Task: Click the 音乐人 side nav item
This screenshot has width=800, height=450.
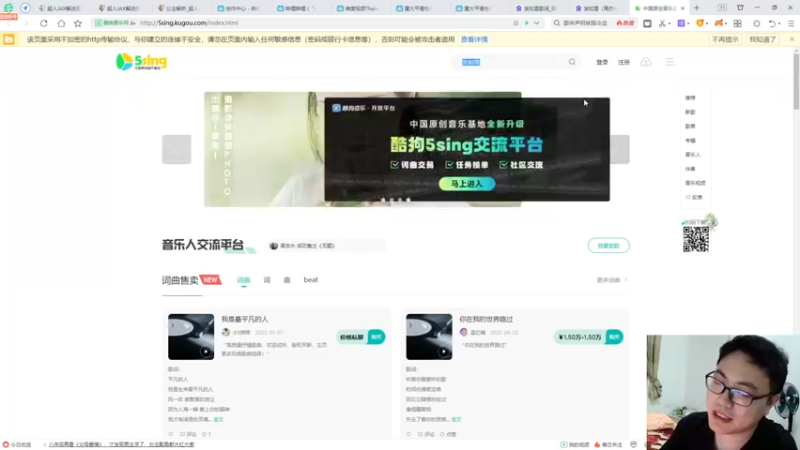Action: 693,155
